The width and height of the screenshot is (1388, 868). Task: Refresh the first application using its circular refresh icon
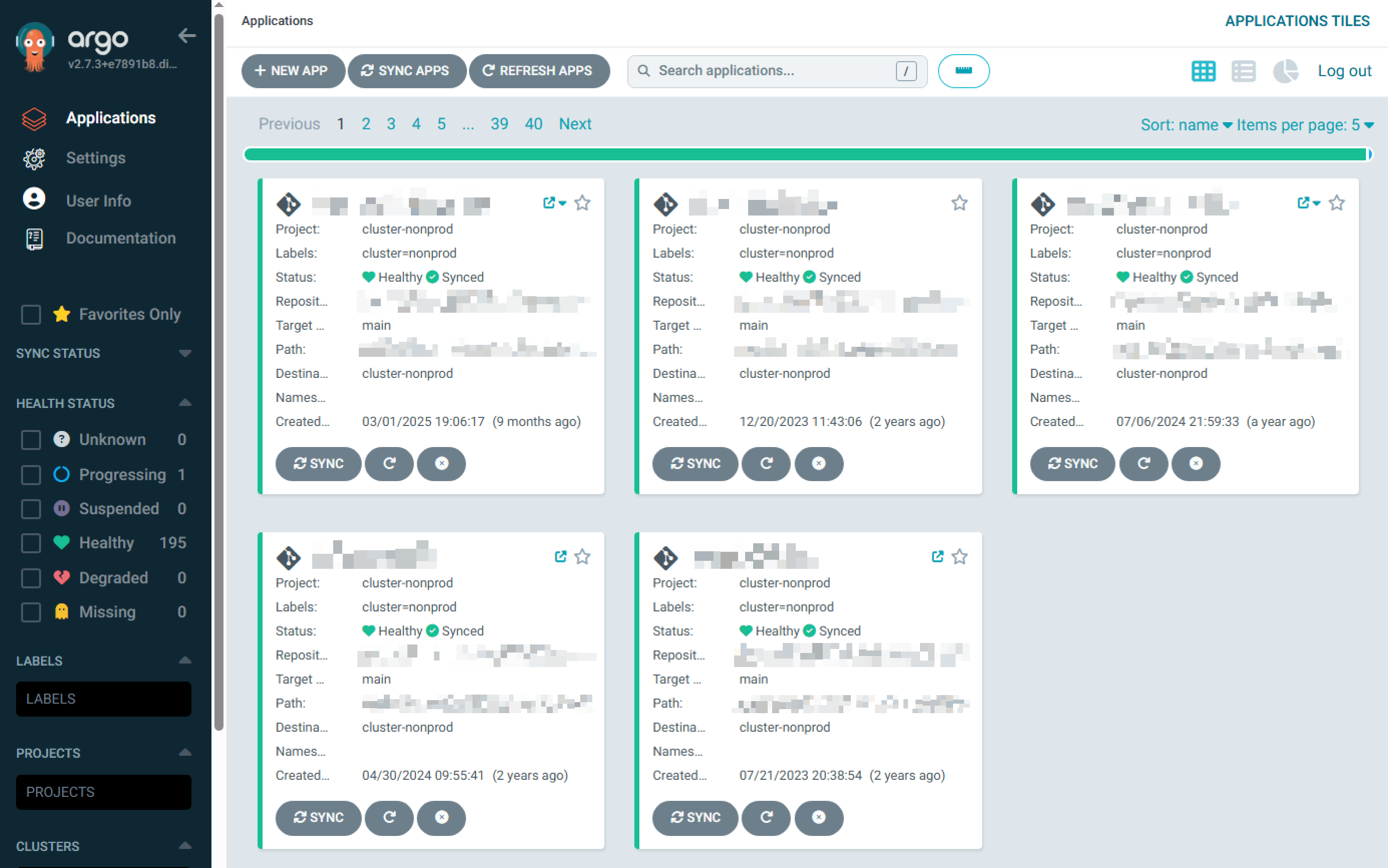coord(389,464)
